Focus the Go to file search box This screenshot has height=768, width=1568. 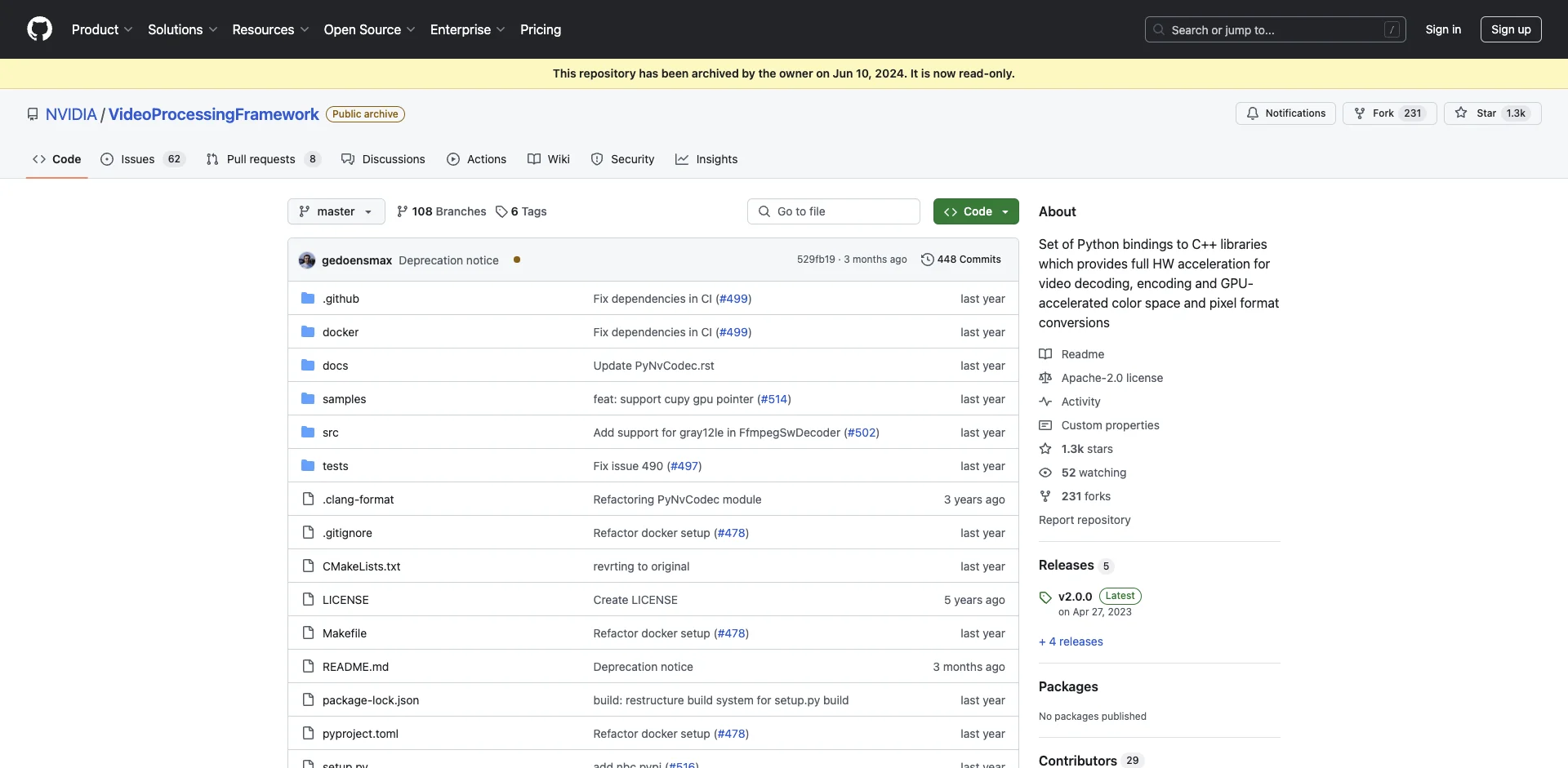click(x=834, y=211)
